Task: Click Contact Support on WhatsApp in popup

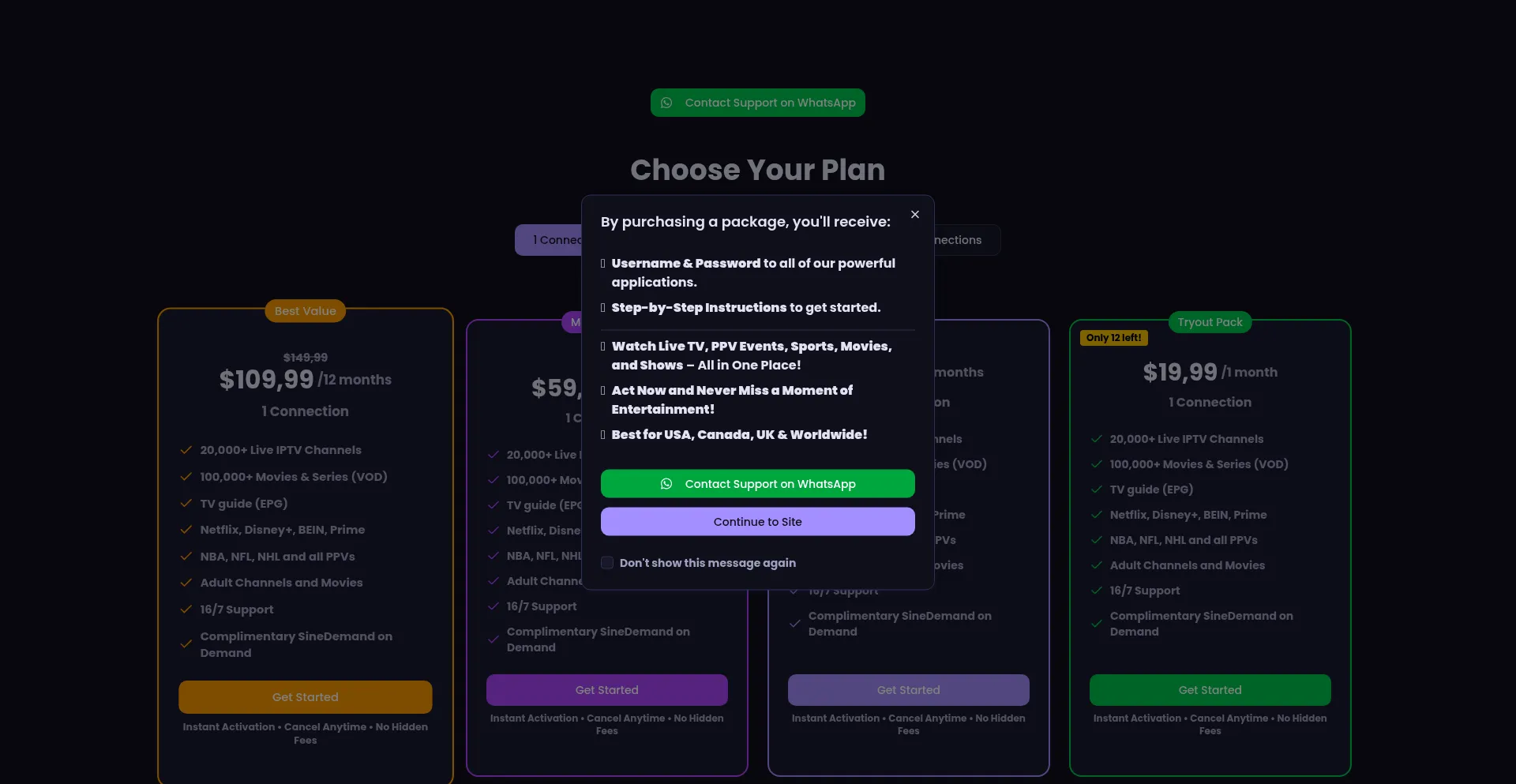Action: coord(757,484)
